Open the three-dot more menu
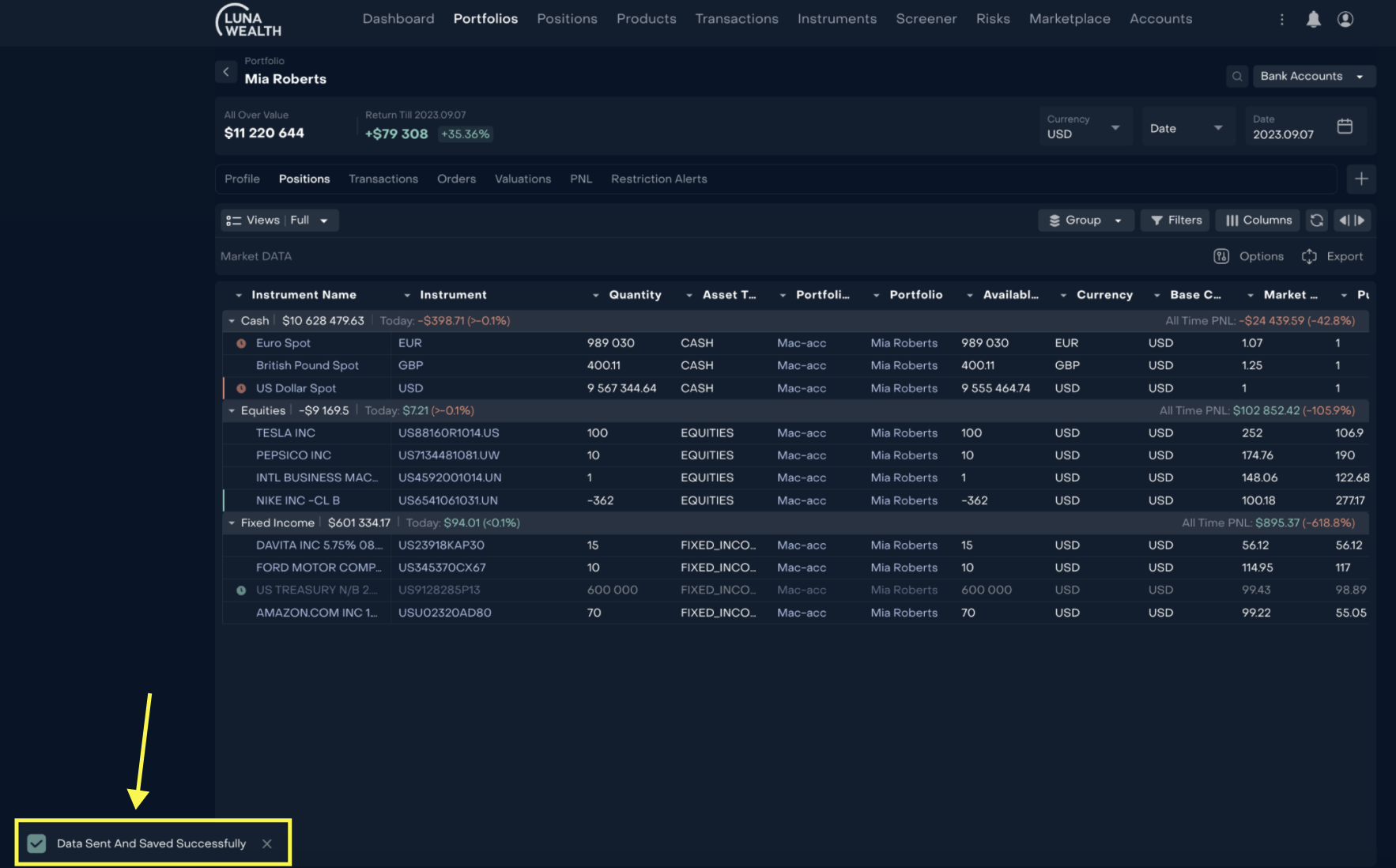The height and width of the screenshot is (868, 1396). coord(1281,19)
